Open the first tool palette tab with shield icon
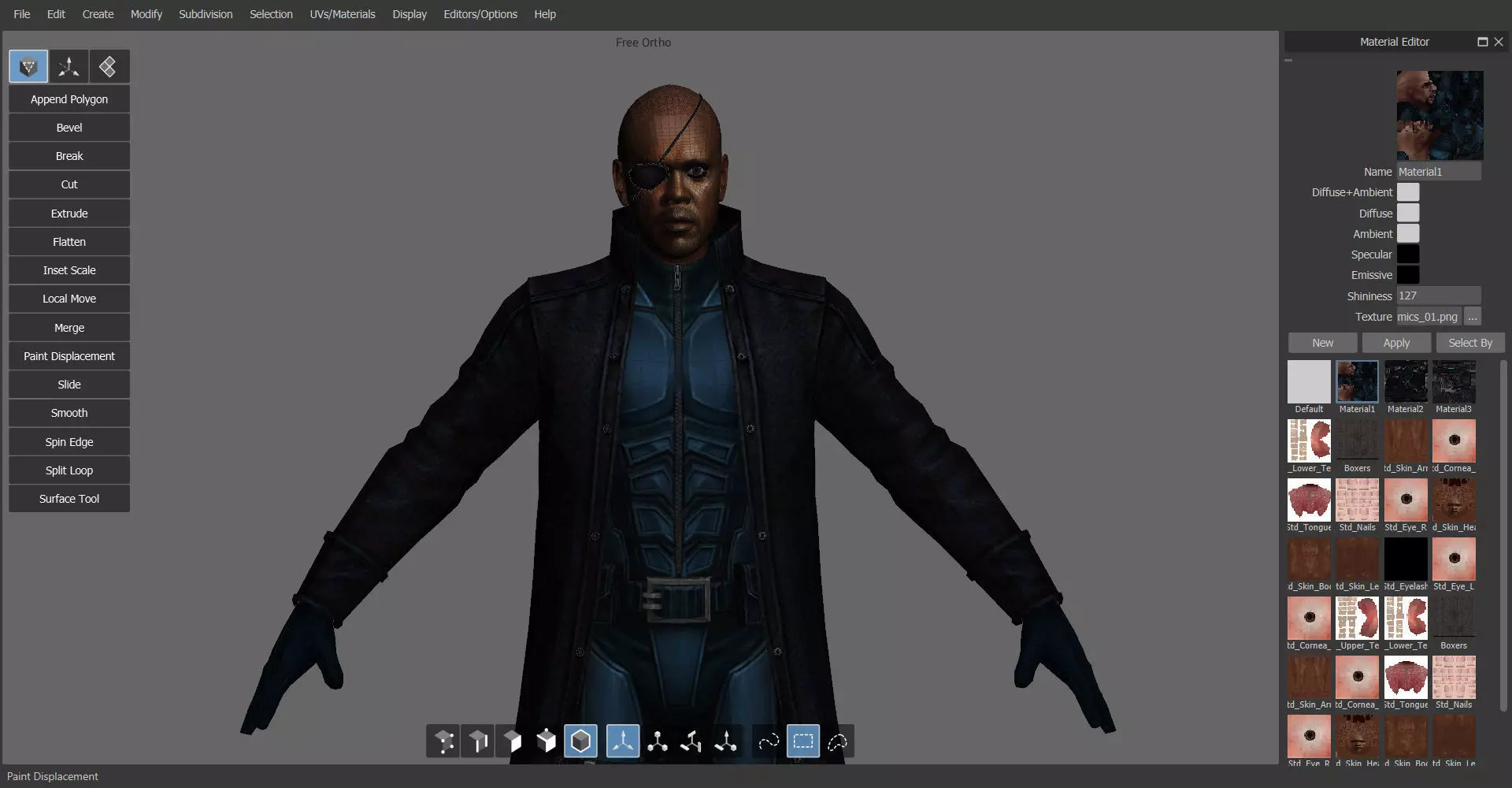1512x788 pixels. click(28, 67)
